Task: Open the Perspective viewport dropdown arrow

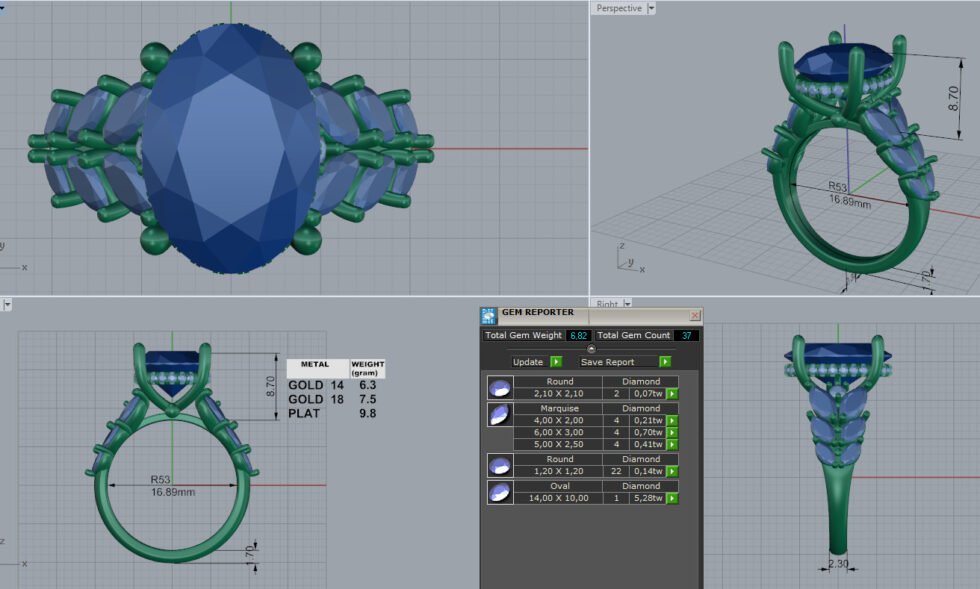Action: coord(652,8)
